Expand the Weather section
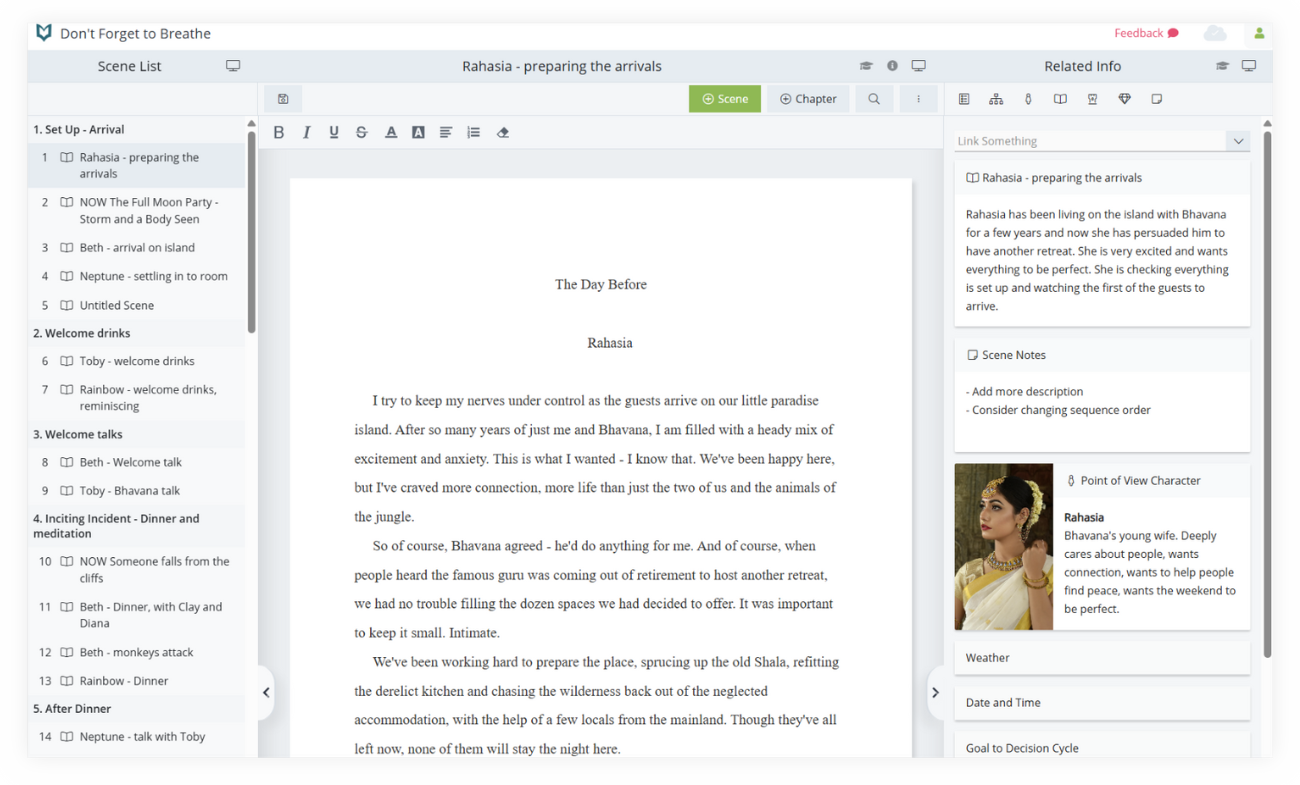1300x785 pixels. [x=1102, y=657]
